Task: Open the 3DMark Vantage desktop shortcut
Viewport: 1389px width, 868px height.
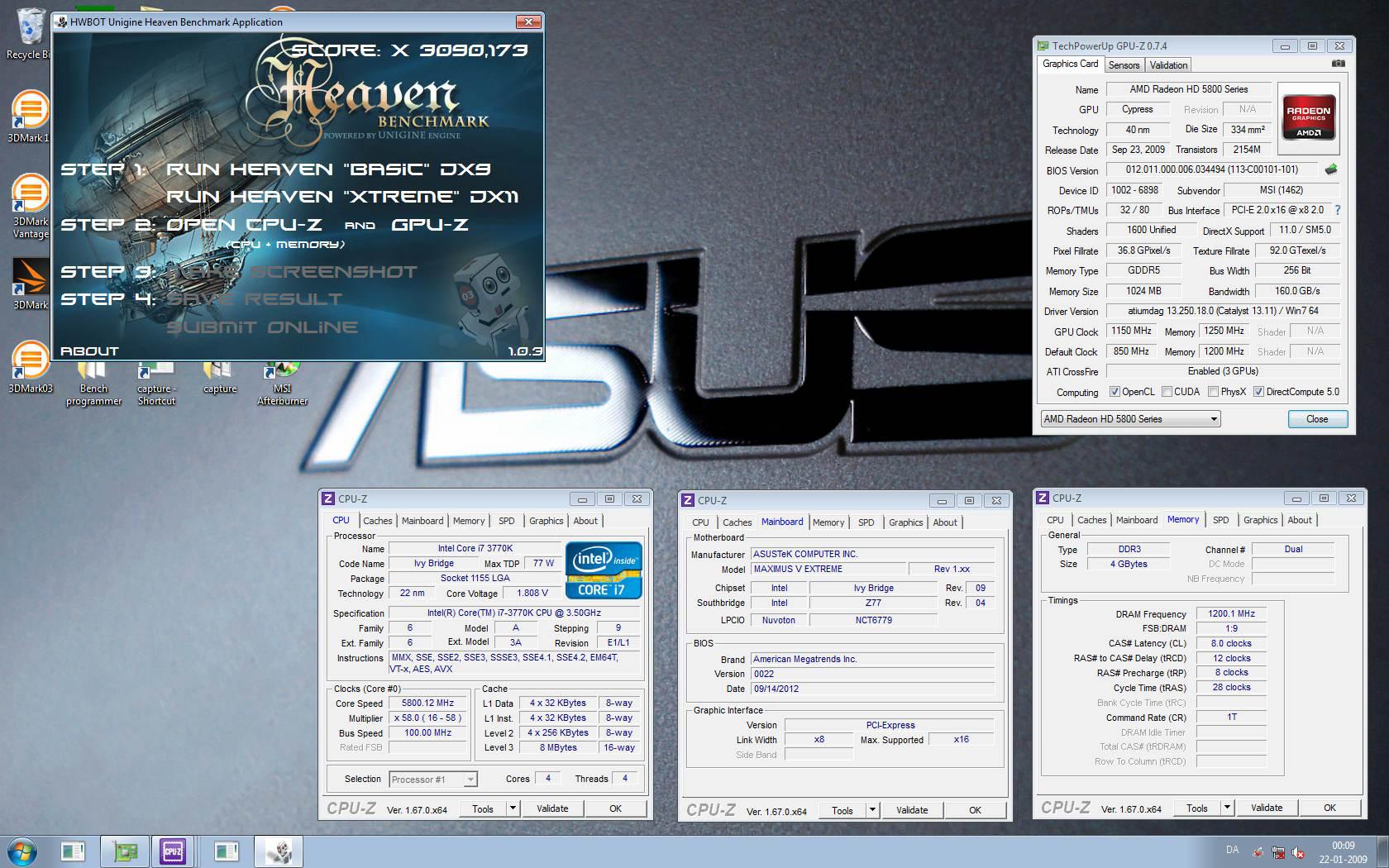Action: [30, 205]
